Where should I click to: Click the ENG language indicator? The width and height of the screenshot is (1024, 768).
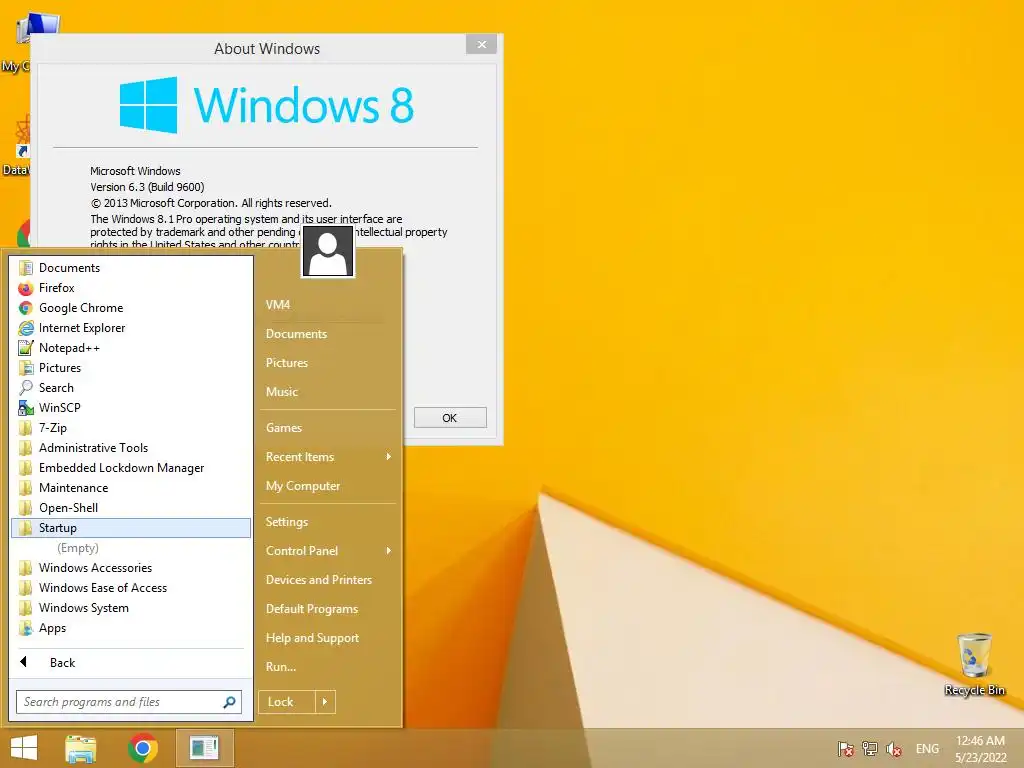coord(927,748)
